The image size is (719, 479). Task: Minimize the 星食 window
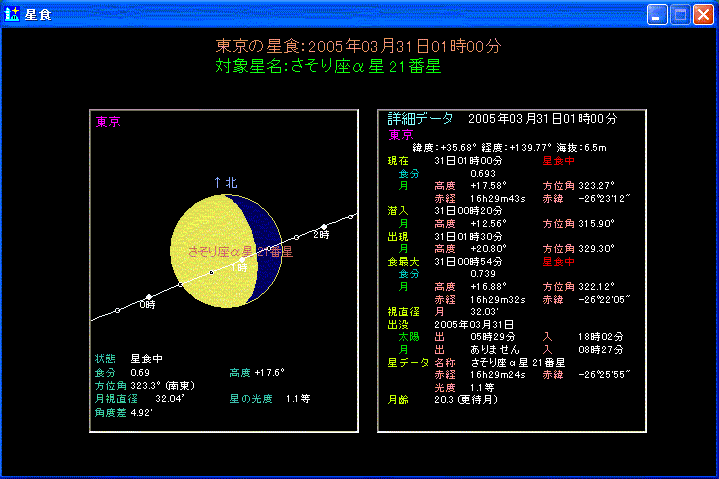pos(657,14)
